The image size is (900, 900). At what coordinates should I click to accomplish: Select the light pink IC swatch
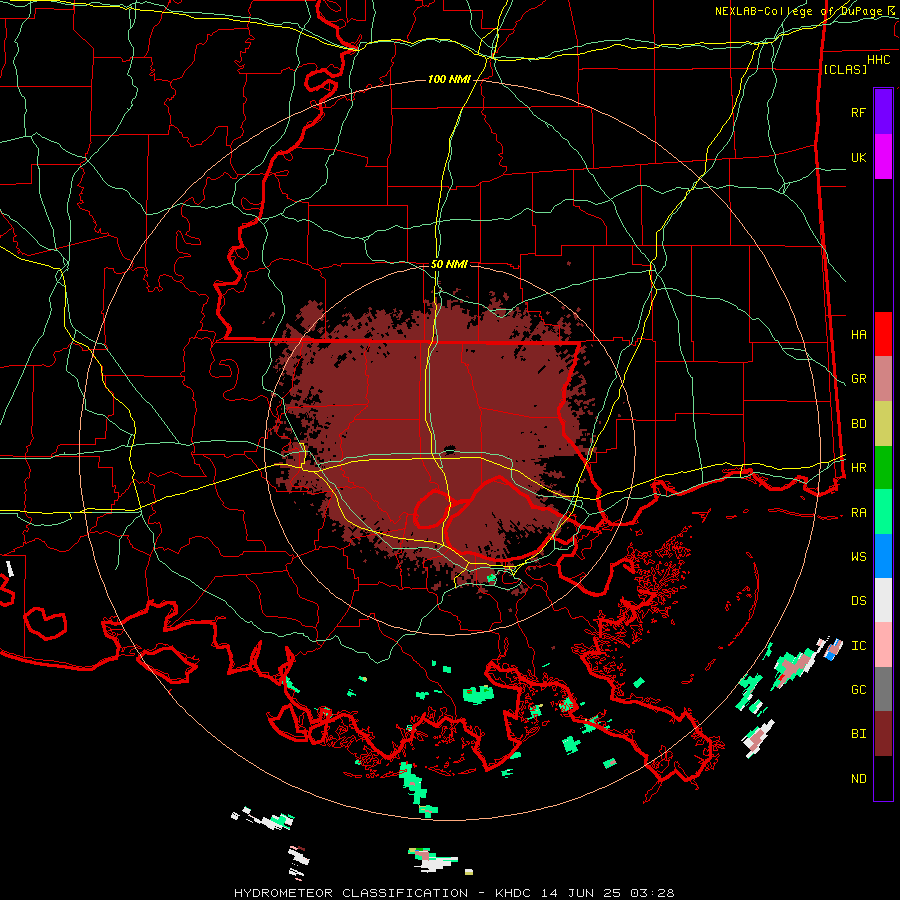coord(883,645)
